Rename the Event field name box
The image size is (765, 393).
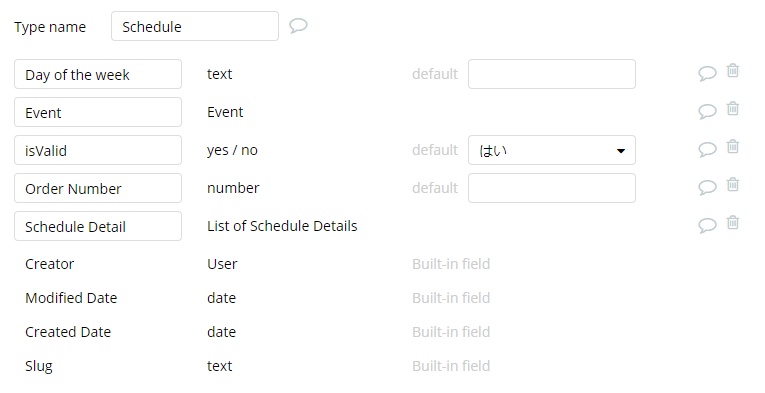(98, 112)
